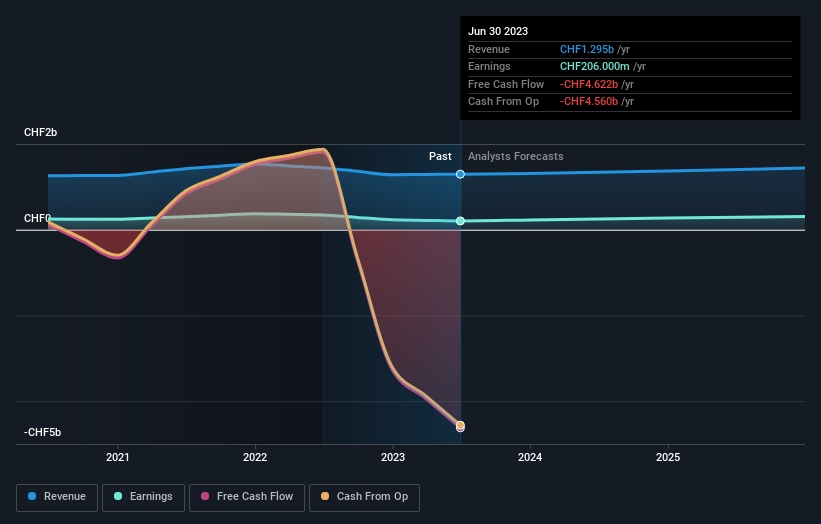The height and width of the screenshot is (524, 821).
Task: Toggle the Cash From Op legend series
Action: click(x=364, y=497)
